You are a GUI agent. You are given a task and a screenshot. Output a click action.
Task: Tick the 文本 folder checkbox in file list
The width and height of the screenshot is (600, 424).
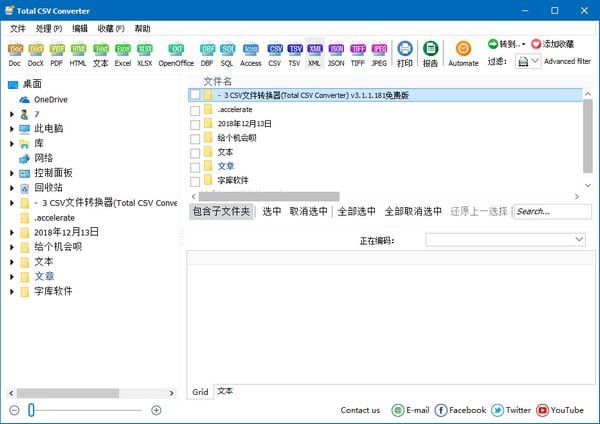(x=195, y=153)
